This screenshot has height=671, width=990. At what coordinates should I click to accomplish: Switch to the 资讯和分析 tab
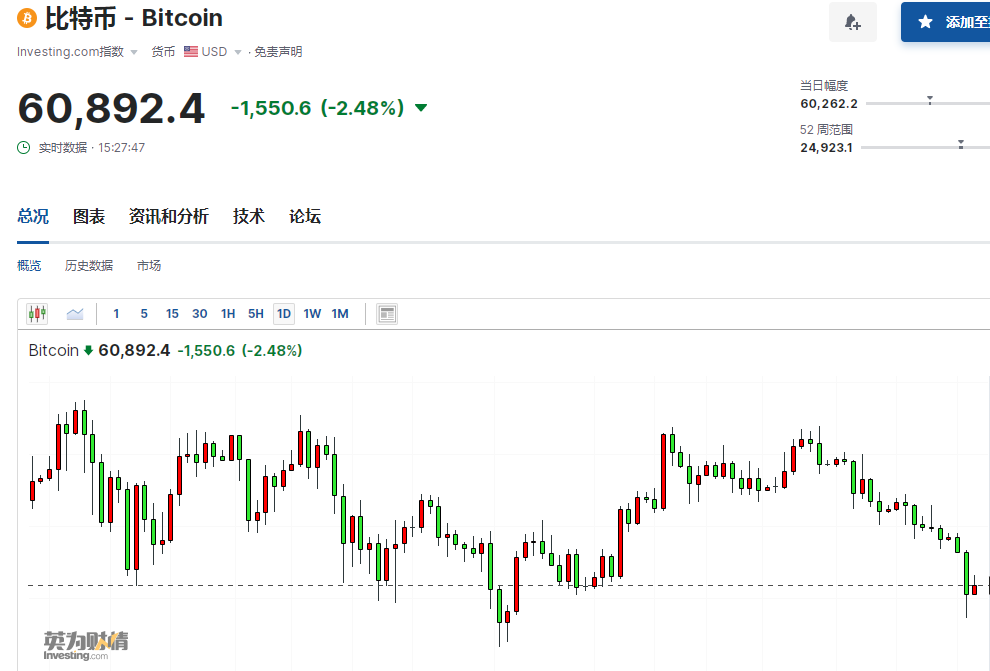(x=168, y=216)
